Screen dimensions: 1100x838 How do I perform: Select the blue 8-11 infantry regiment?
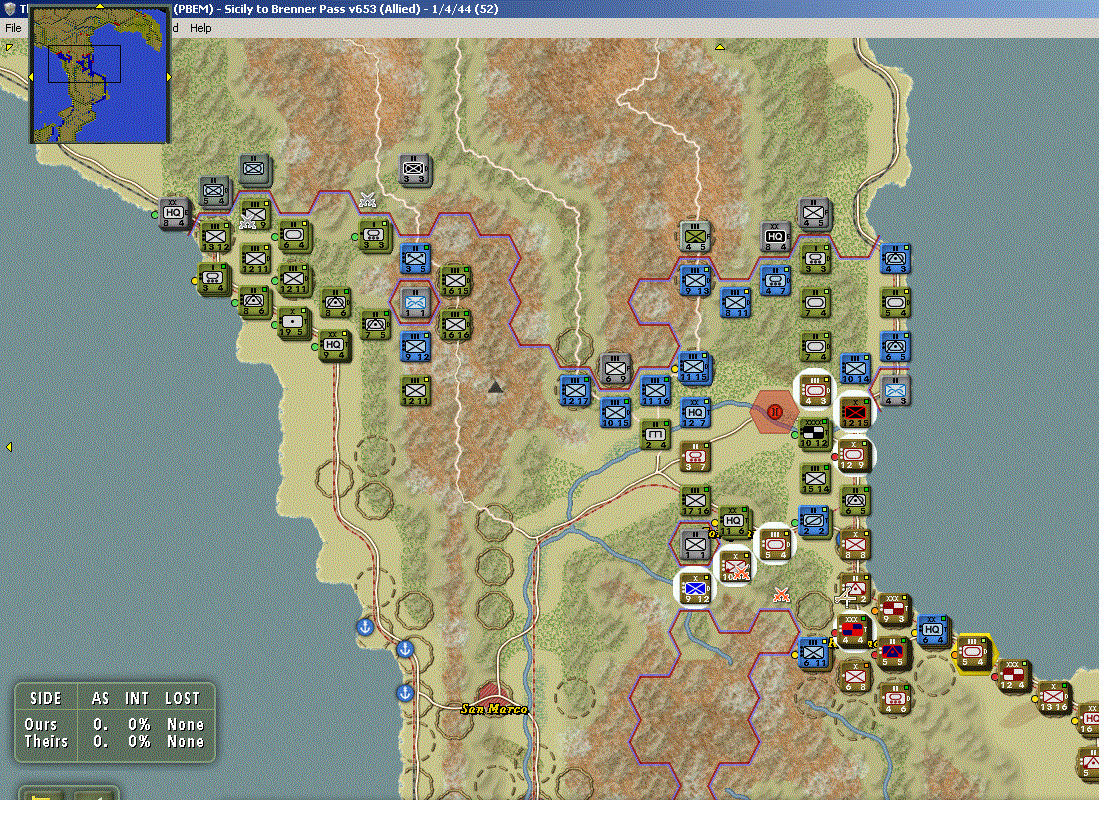pyautogui.click(x=735, y=302)
